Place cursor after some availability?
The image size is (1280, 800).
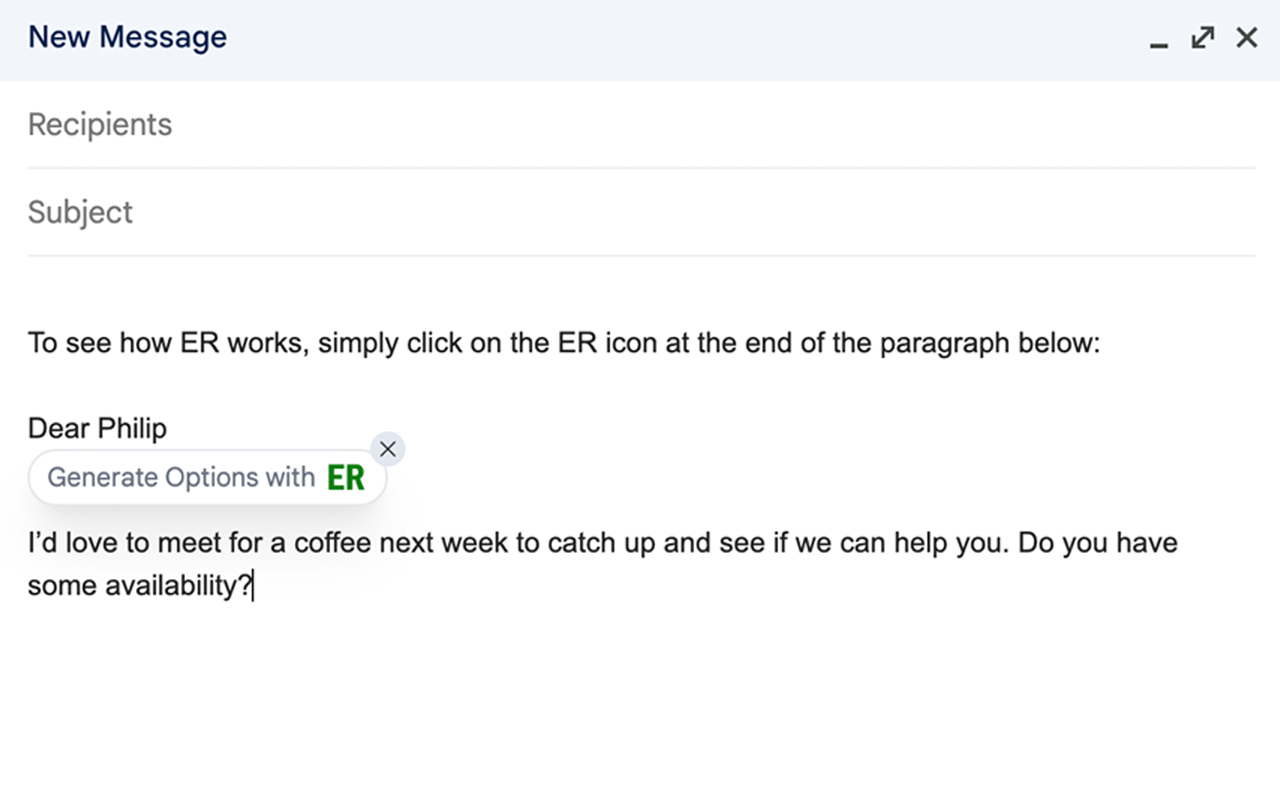(x=254, y=586)
